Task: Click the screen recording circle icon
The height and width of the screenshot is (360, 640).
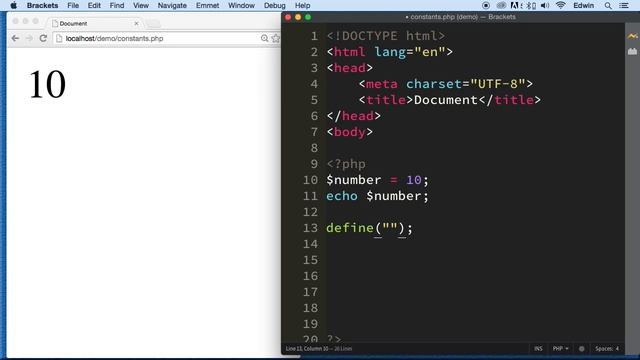Action: pos(486,6)
